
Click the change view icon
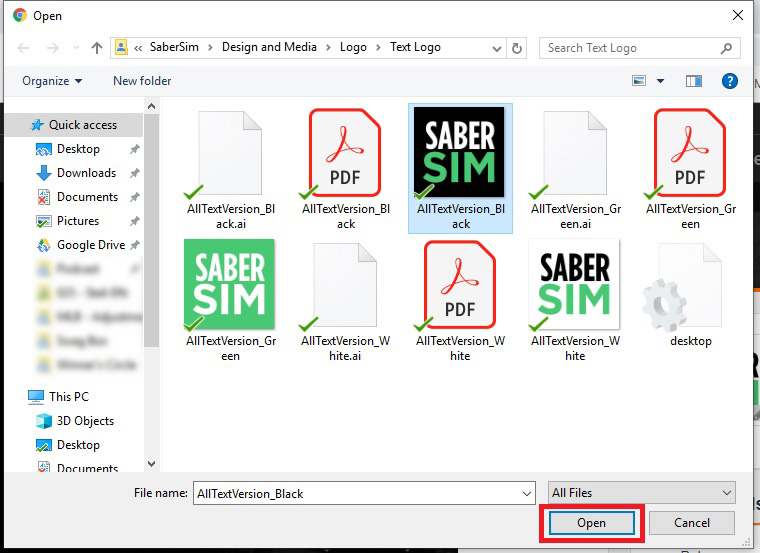coord(639,81)
